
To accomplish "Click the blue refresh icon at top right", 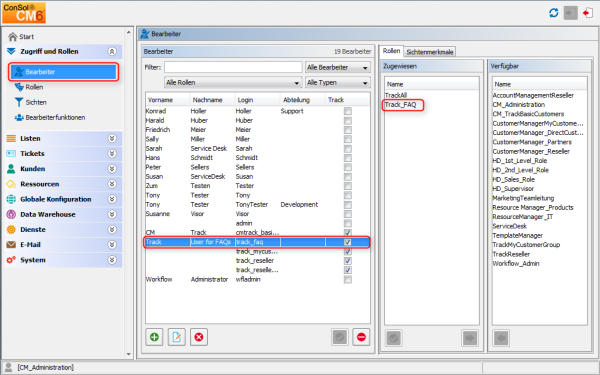I will (x=553, y=13).
